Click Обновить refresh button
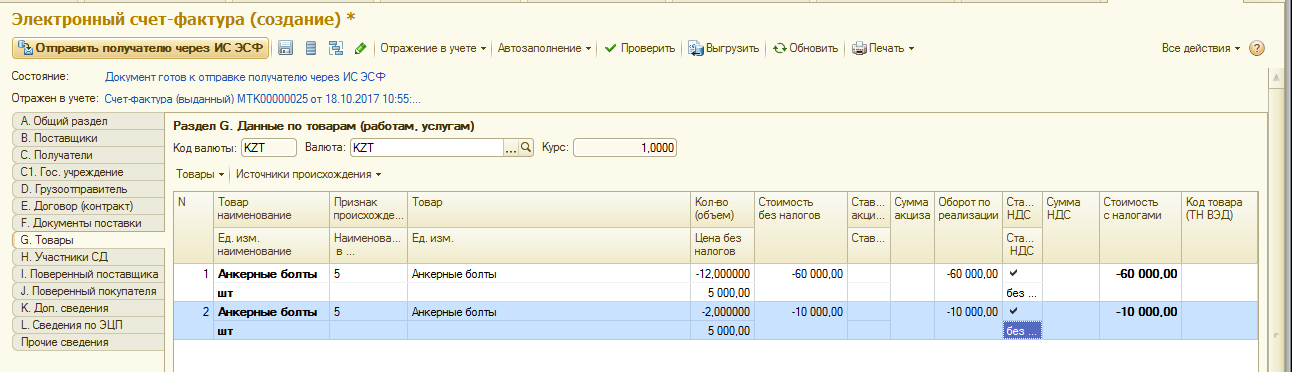Image resolution: width=1292 pixels, height=372 pixels. [x=806, y=48]
